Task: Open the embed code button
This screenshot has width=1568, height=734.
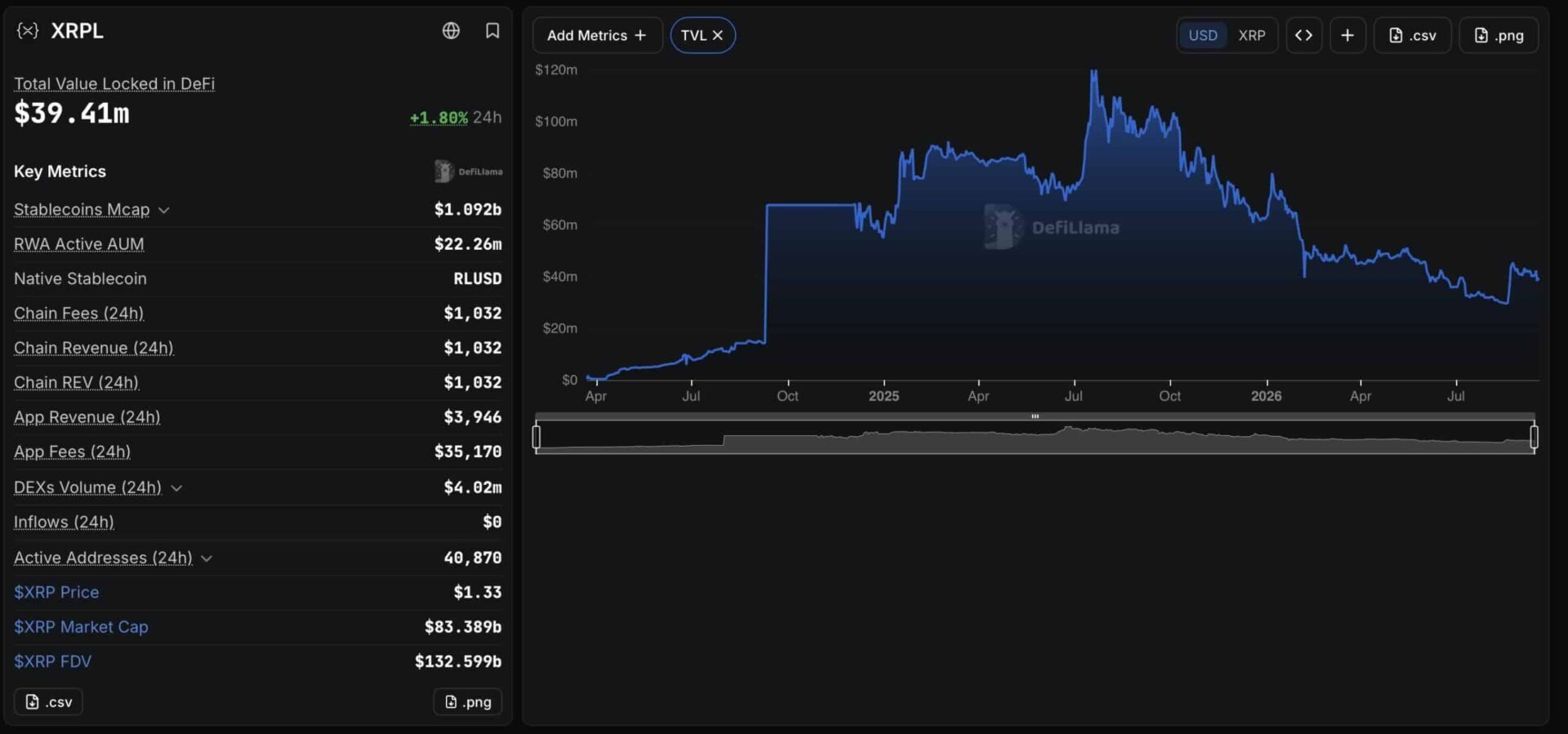Action: tap(1304, 35)
